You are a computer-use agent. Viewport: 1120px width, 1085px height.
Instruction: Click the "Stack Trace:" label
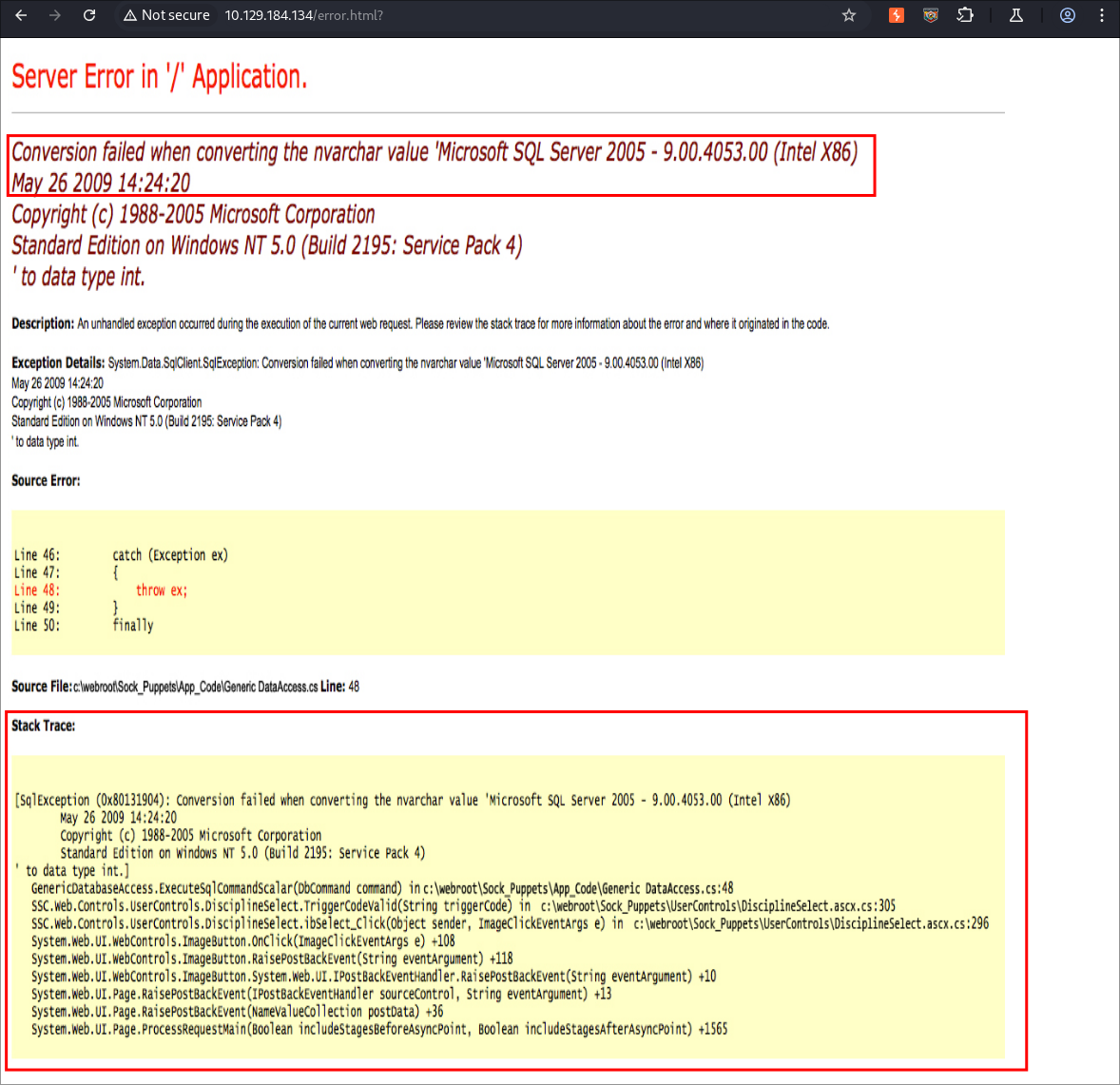43,726
